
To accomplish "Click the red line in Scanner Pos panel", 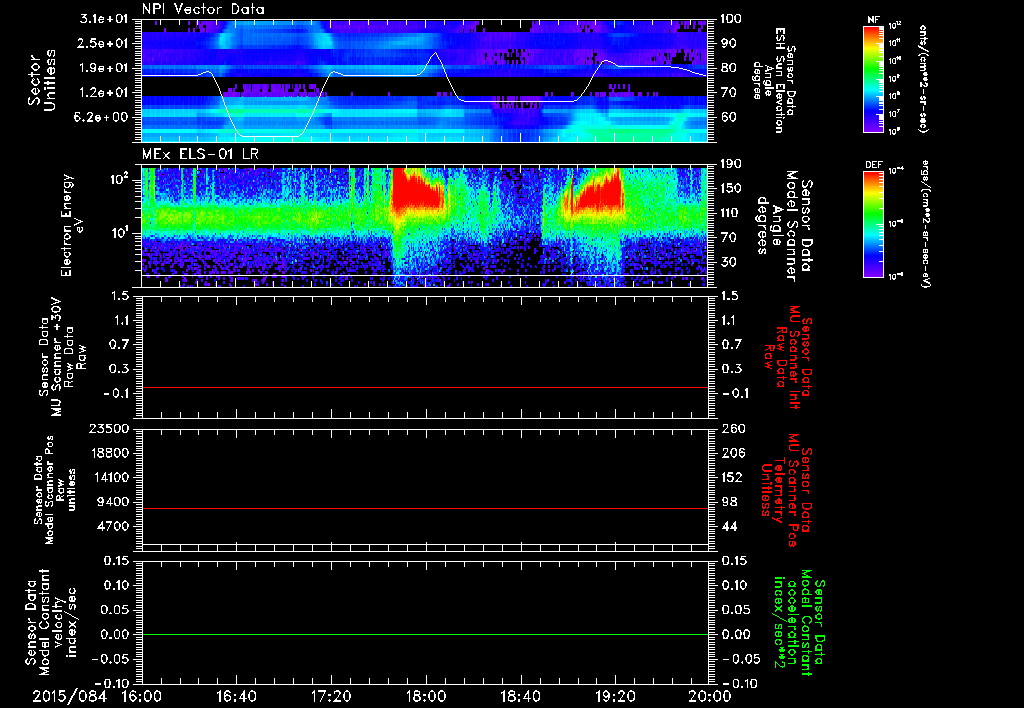I will (425, 508).
